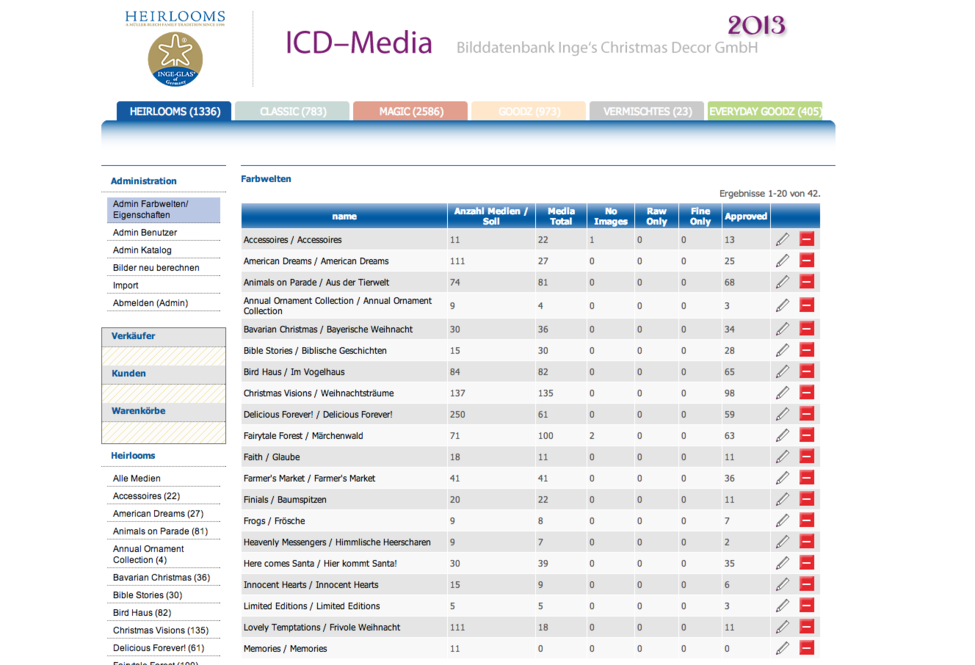Expand the Warenkörbe section
The image size is (975, 665).
click(x=164, y=411)
